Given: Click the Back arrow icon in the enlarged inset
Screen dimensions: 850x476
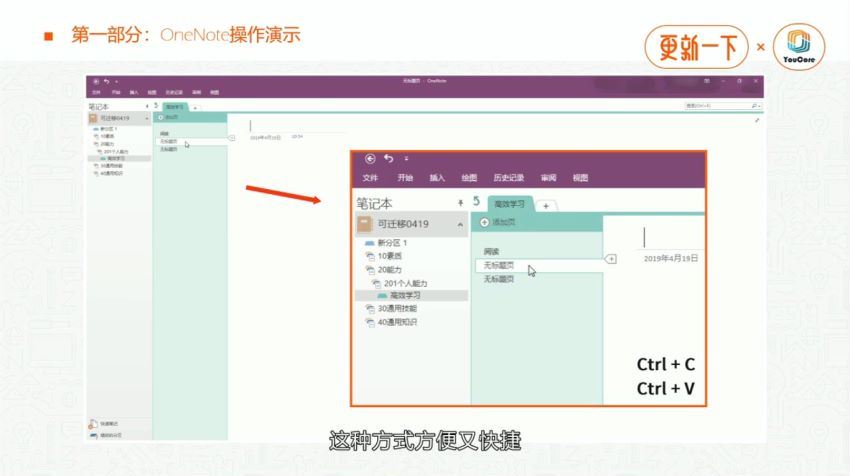Looking at the screenshot, I should 370,158.
